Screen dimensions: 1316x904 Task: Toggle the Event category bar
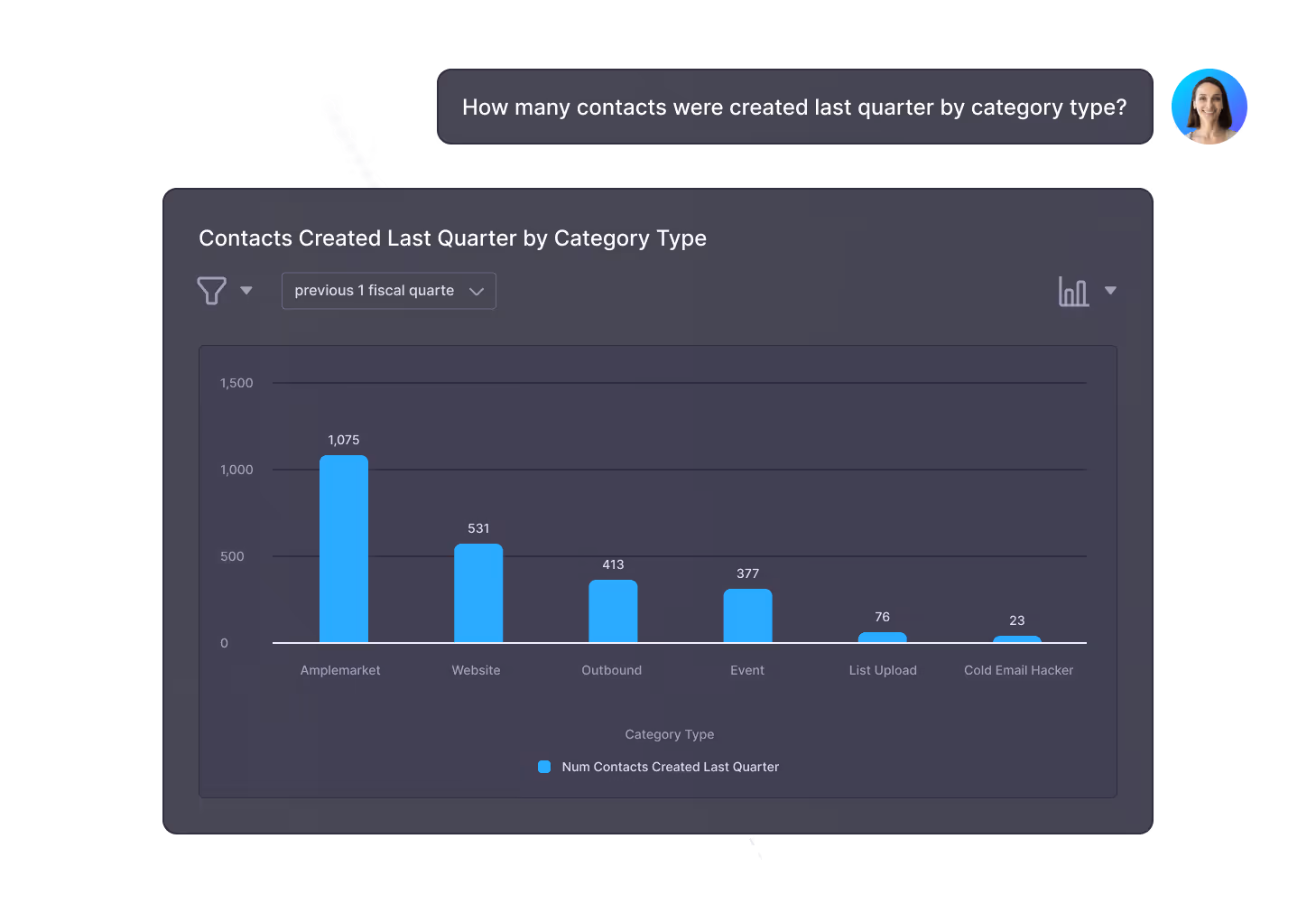[747, 614]
